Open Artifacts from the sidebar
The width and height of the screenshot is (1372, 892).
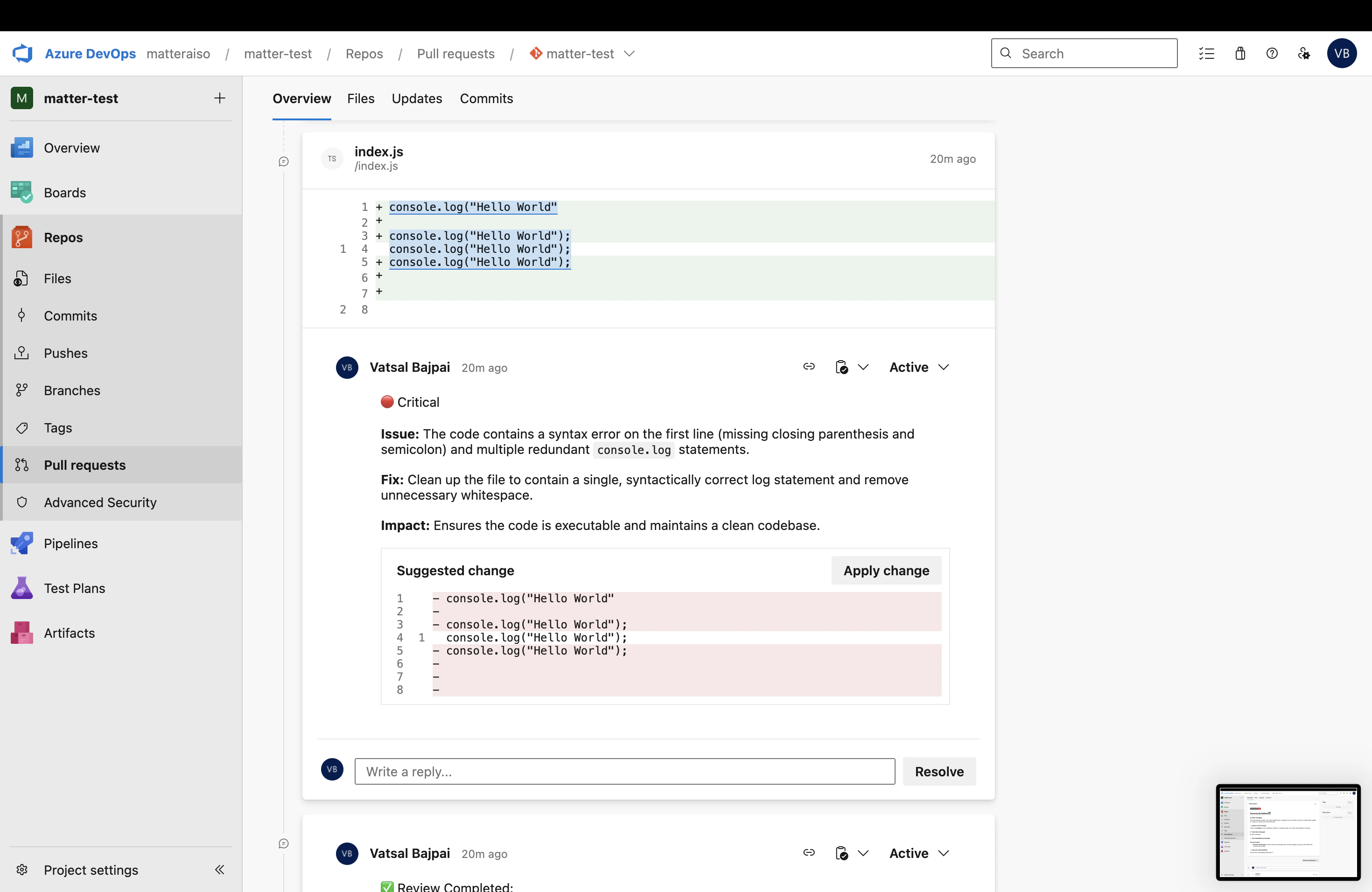coord(69,632)
